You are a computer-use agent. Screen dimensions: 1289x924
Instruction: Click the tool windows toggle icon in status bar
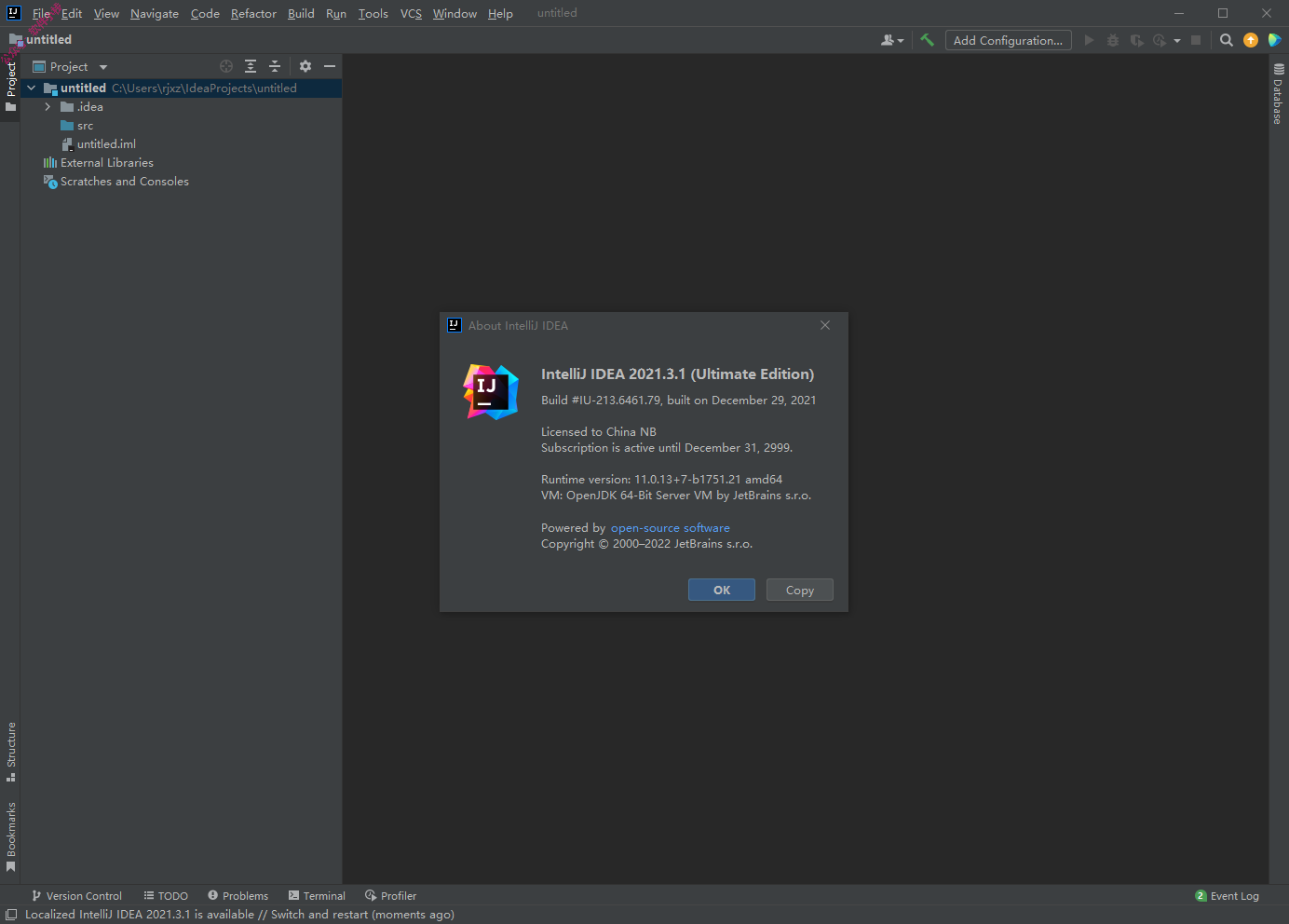[x=11, y=915]
